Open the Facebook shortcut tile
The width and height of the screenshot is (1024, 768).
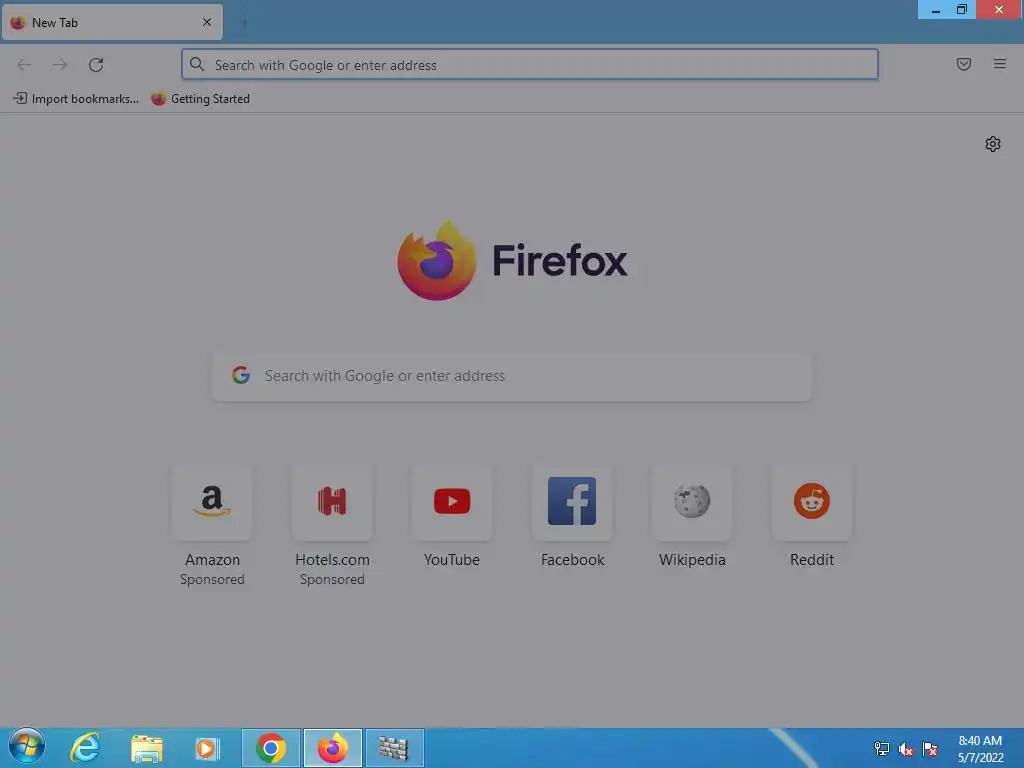(x=572, y=502)
